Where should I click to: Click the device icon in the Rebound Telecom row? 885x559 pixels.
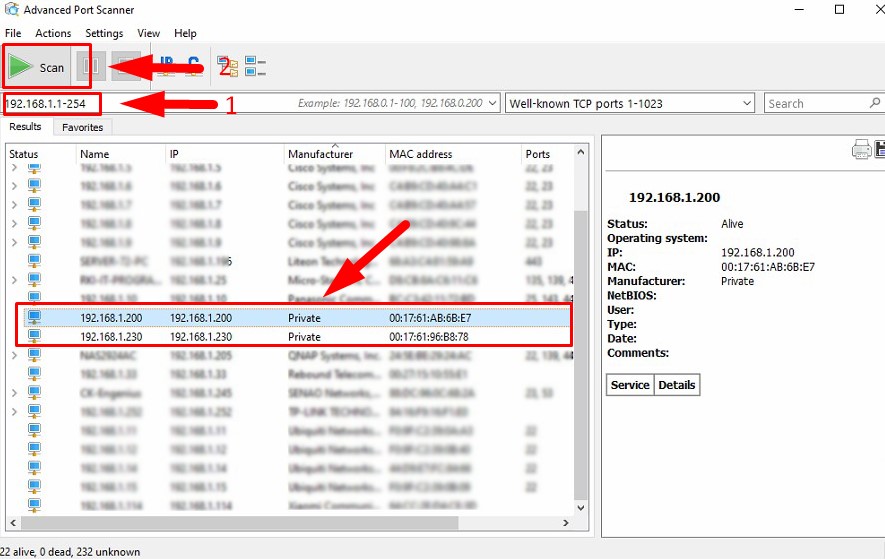tap(34, 374)
